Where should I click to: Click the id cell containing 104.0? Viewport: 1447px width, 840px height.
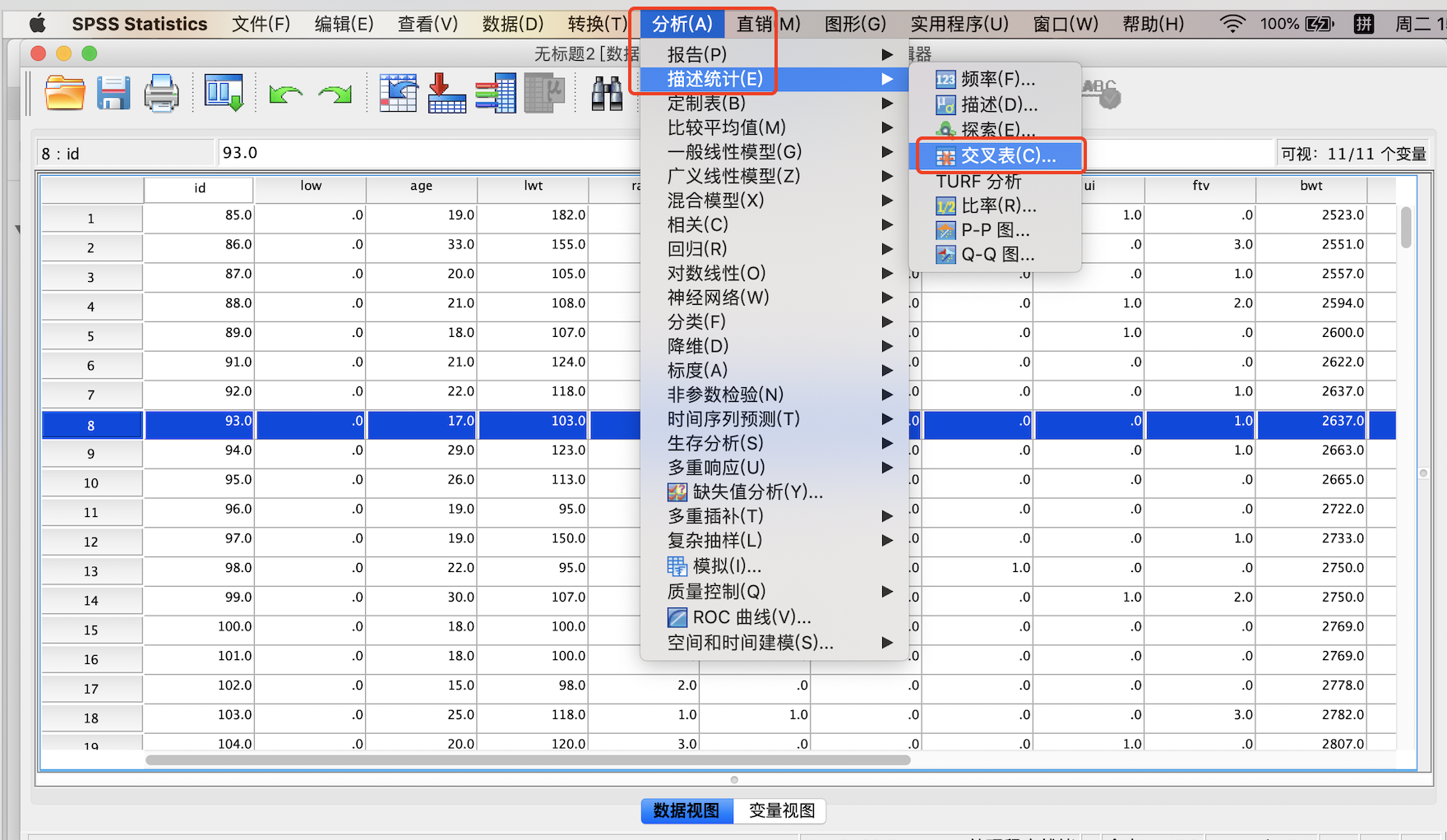pos(199,742)
